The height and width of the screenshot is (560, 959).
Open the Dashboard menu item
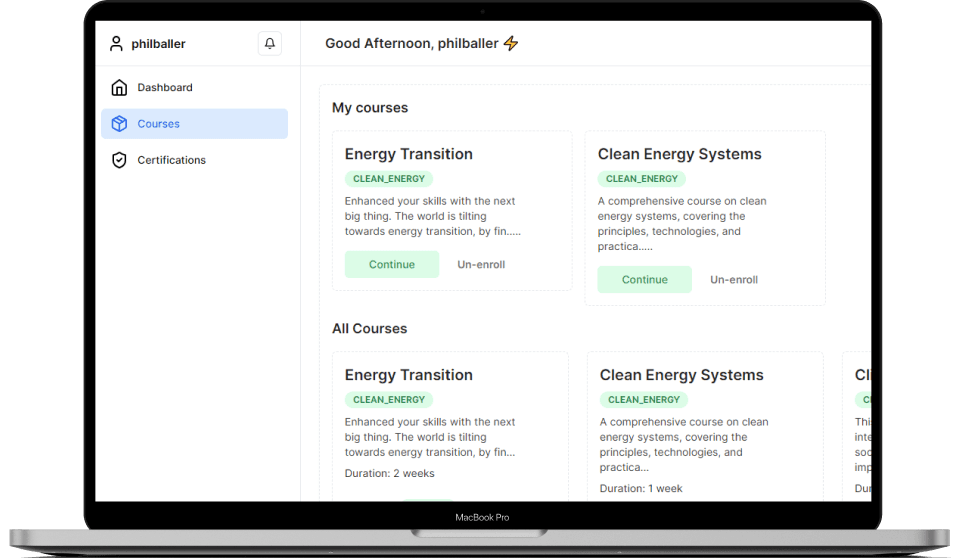tap(194, 87)
